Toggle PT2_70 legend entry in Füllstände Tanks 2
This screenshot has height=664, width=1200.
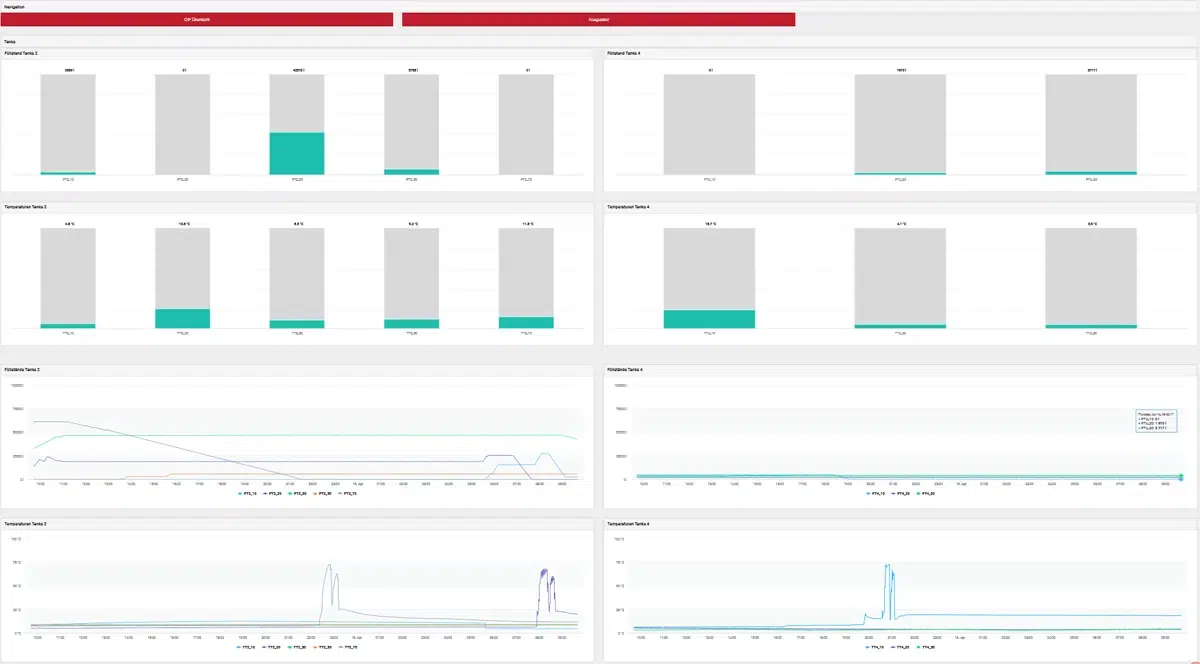point(349,493)
